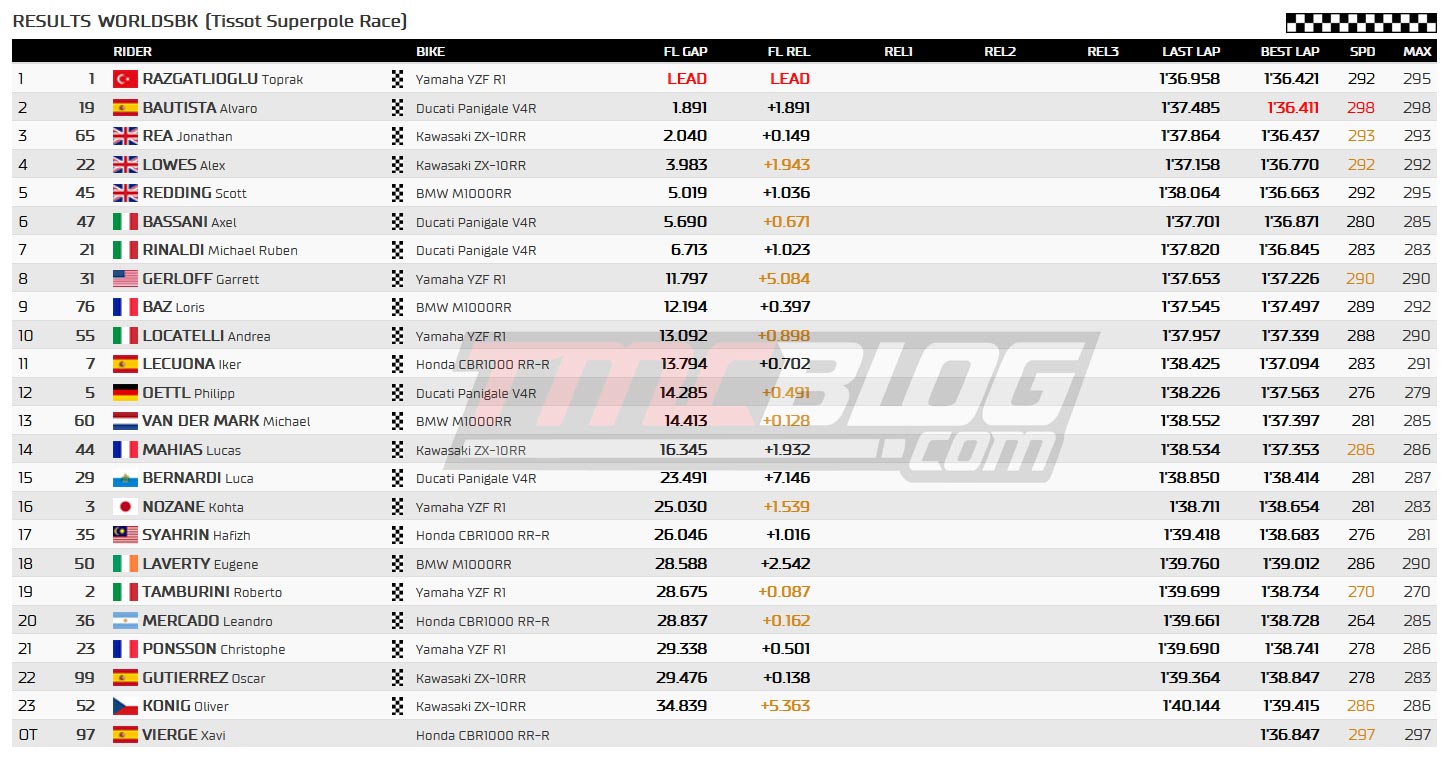Click the German flag next to OETTL
This screenshot has width=1452, height=760.
125,393
